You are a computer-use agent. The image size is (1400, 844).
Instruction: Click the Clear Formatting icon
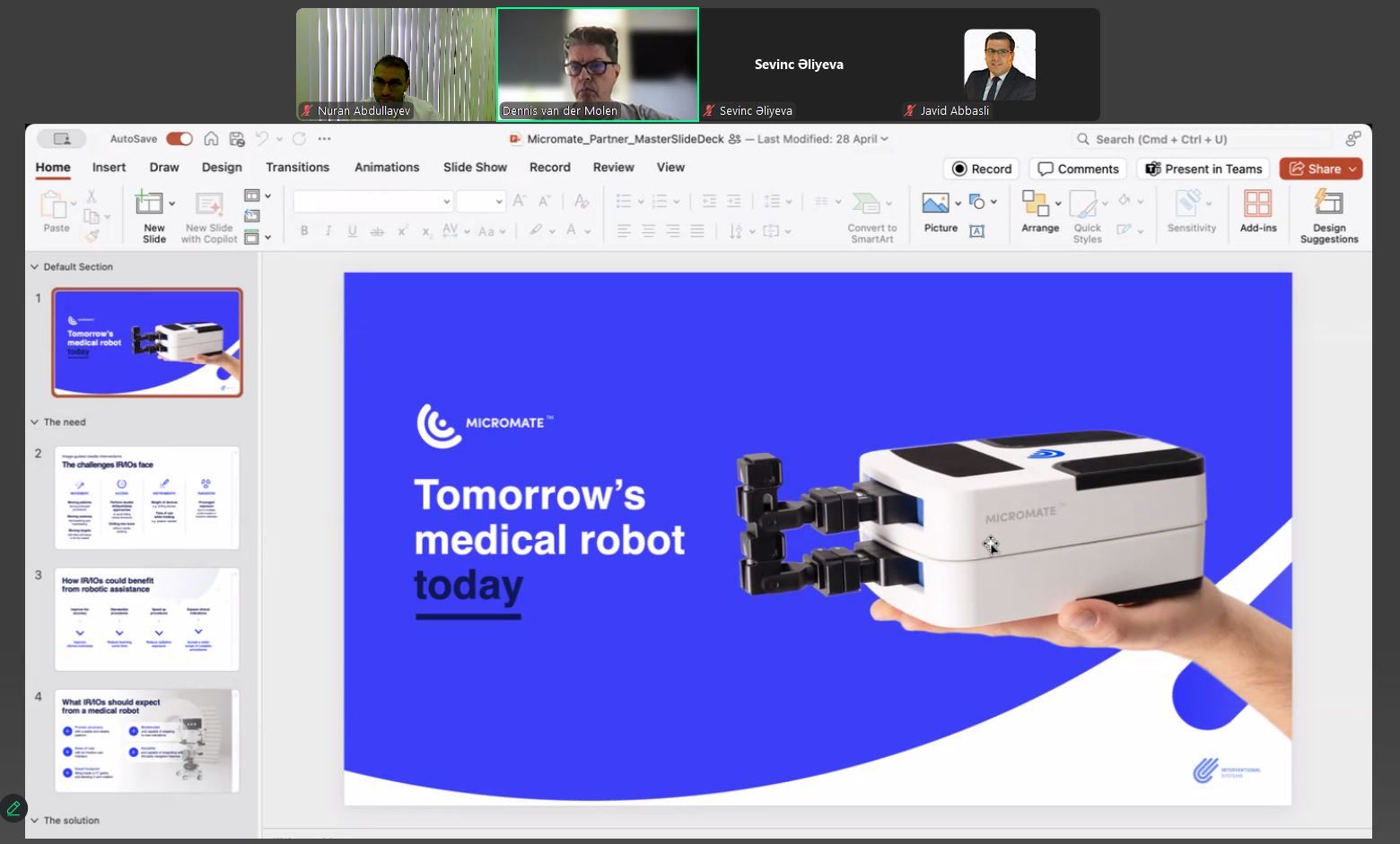click(582, 202)
